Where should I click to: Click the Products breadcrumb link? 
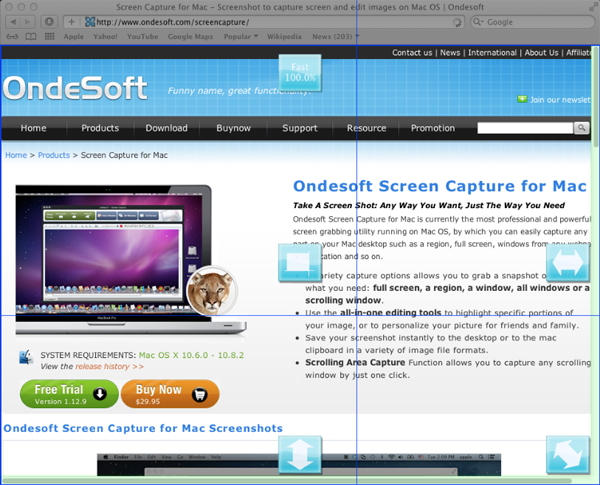[54, 155]
